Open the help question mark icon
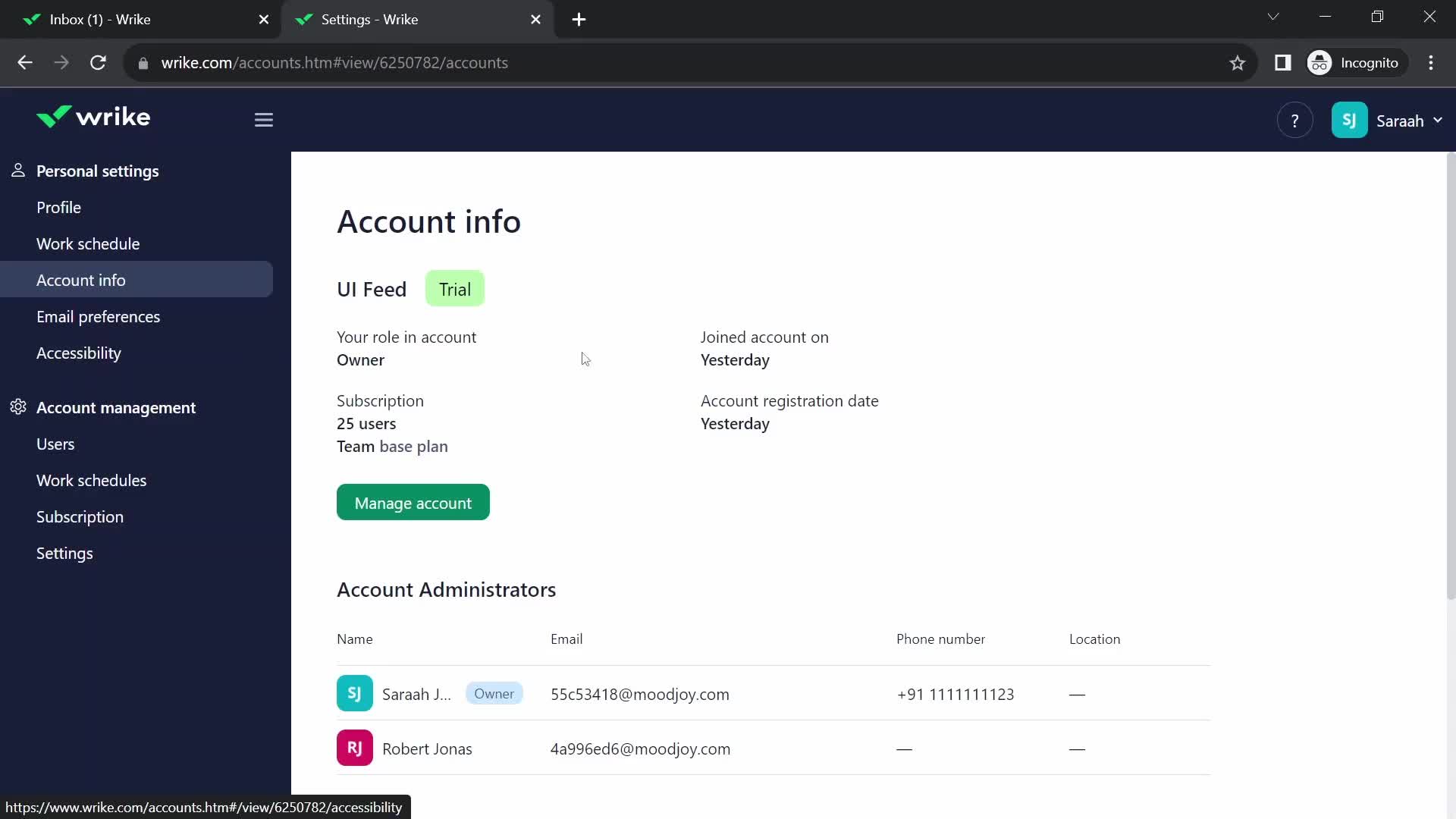The image size is (1456, 819). click(x=1294, y=121)
